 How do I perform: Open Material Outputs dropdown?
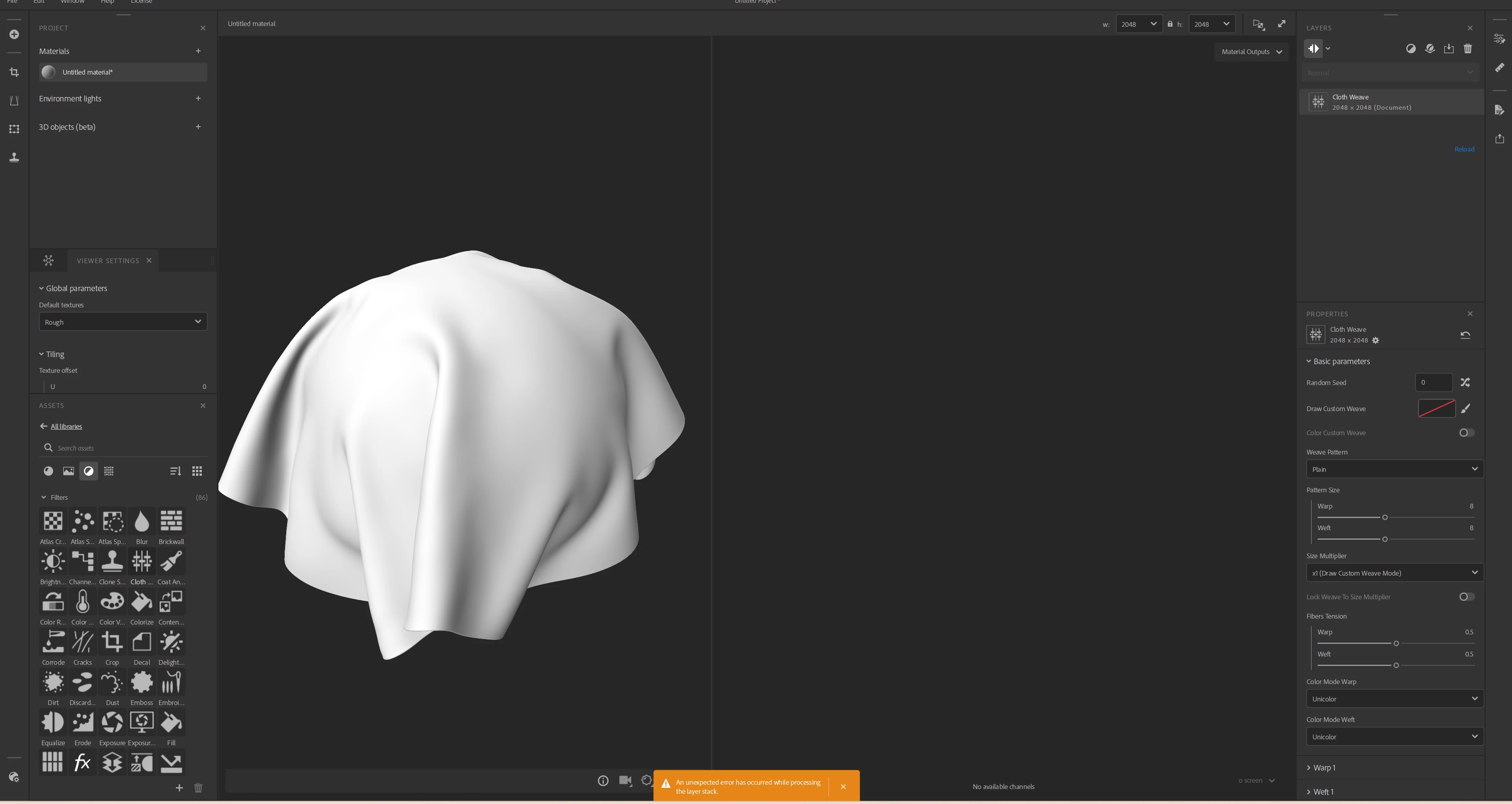[1251, 52]
